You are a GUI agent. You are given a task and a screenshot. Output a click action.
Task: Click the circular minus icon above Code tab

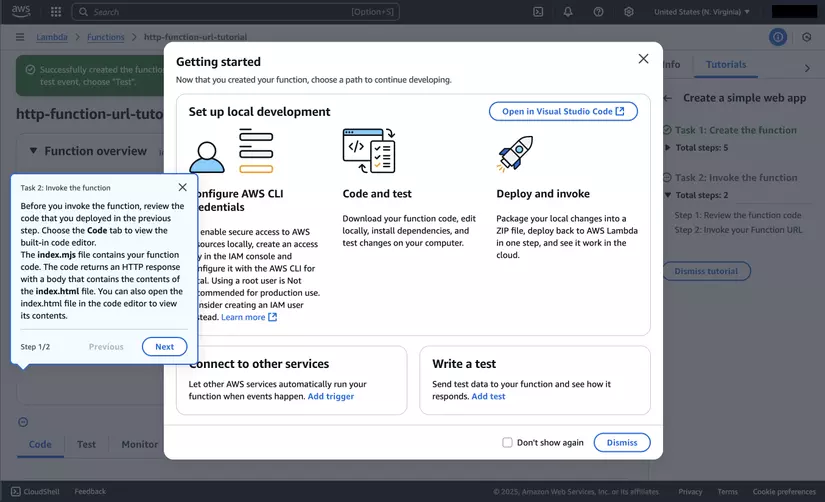pyautogui.click(x=23, y=422)
